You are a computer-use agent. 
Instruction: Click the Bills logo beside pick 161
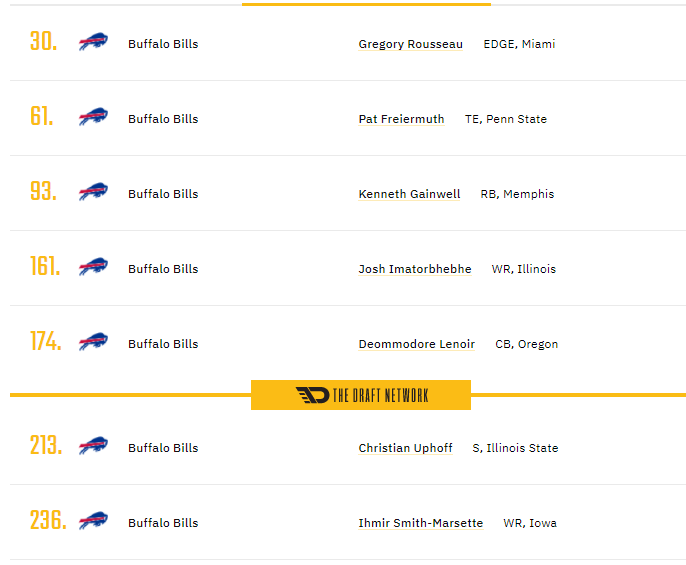coord(93,267)
